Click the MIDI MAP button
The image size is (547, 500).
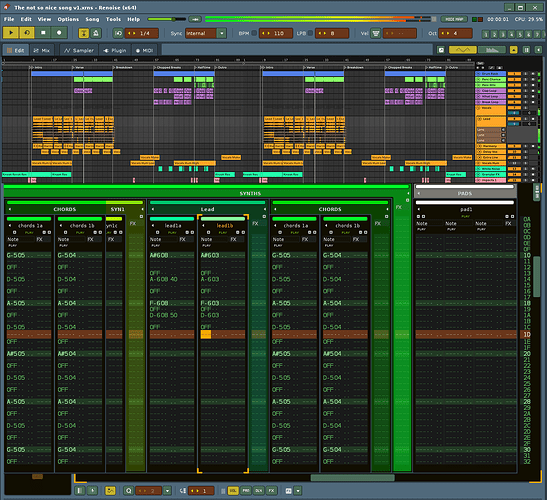454,19
